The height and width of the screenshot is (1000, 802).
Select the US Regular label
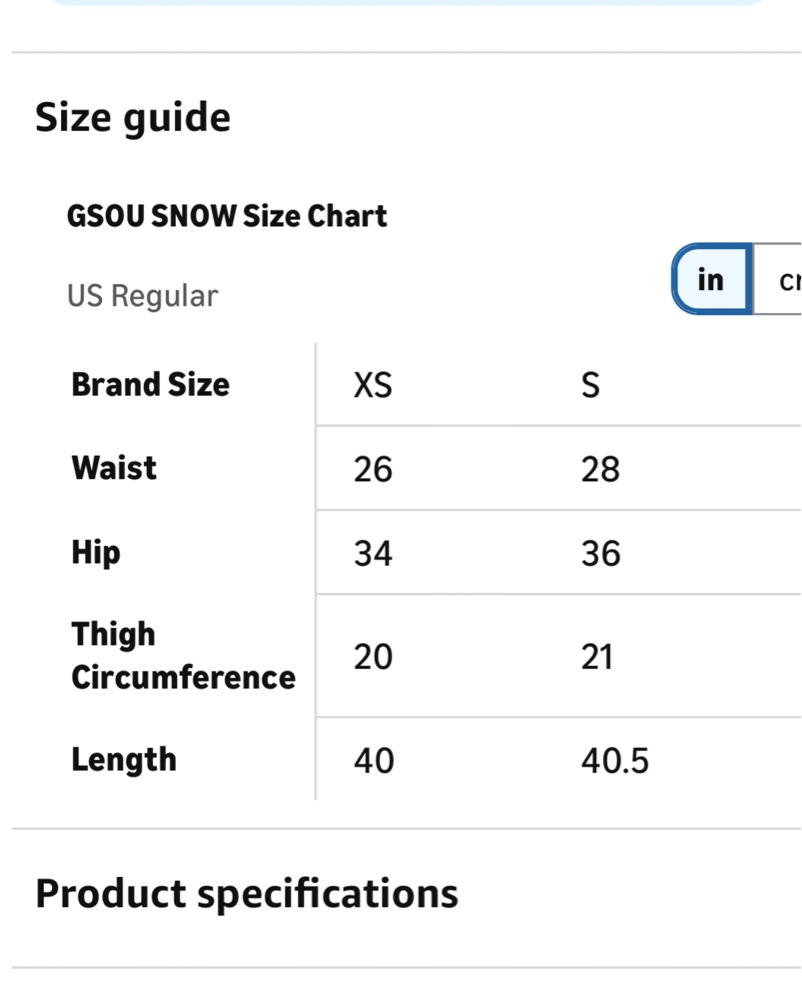click(143, 296)
